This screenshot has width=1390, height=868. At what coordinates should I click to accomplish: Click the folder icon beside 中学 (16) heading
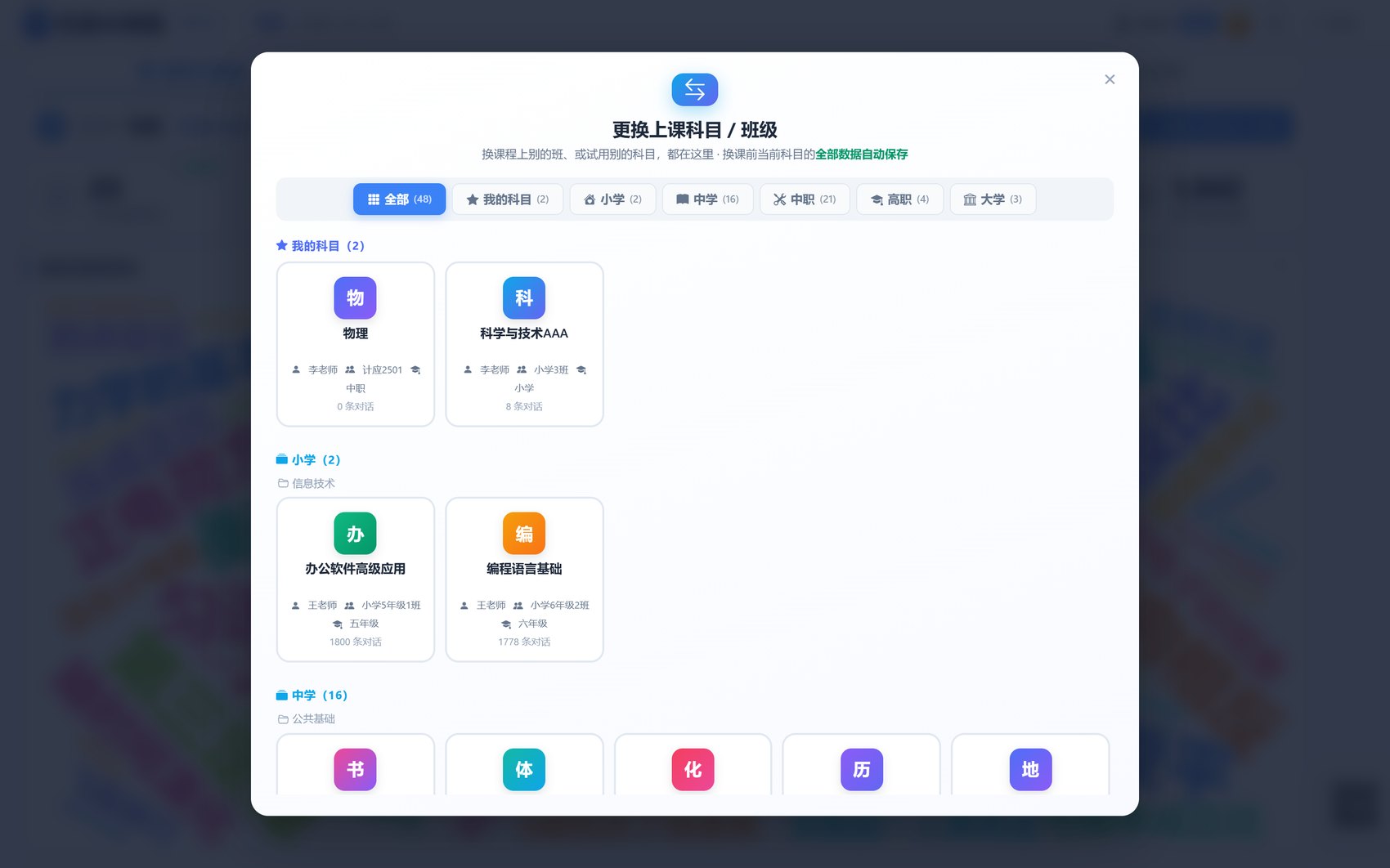click(281, 695)
